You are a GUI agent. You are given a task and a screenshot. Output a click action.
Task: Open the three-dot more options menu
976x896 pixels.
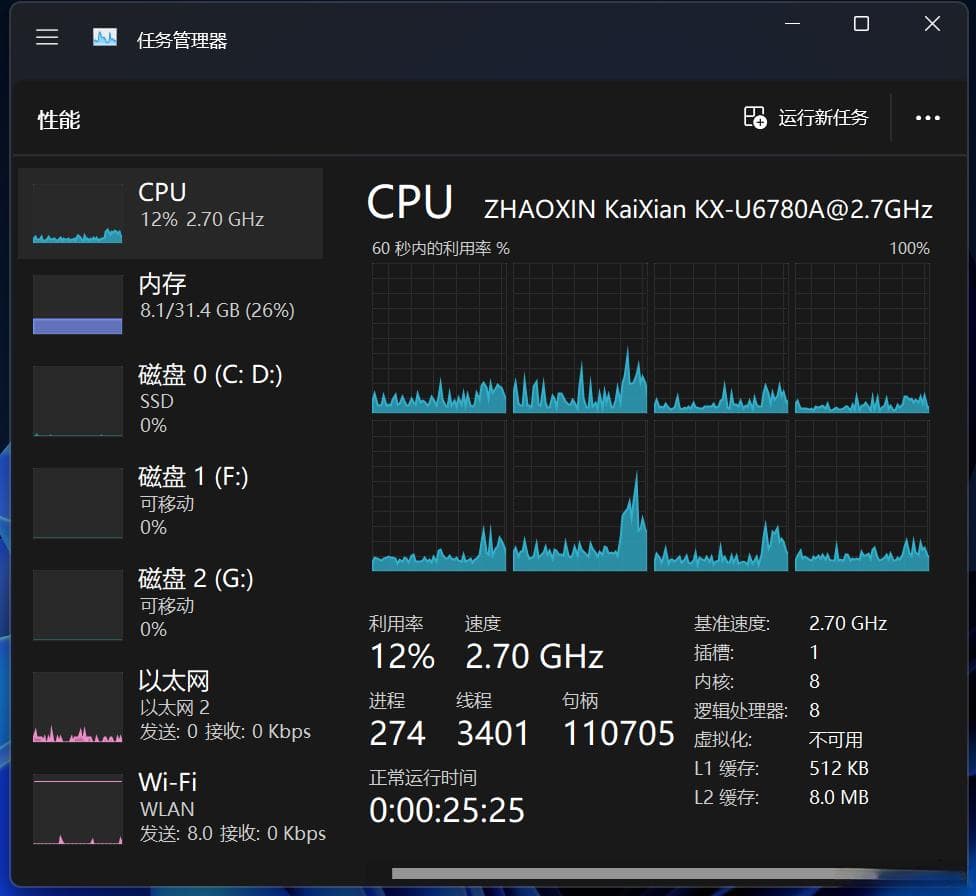point(927,118)
